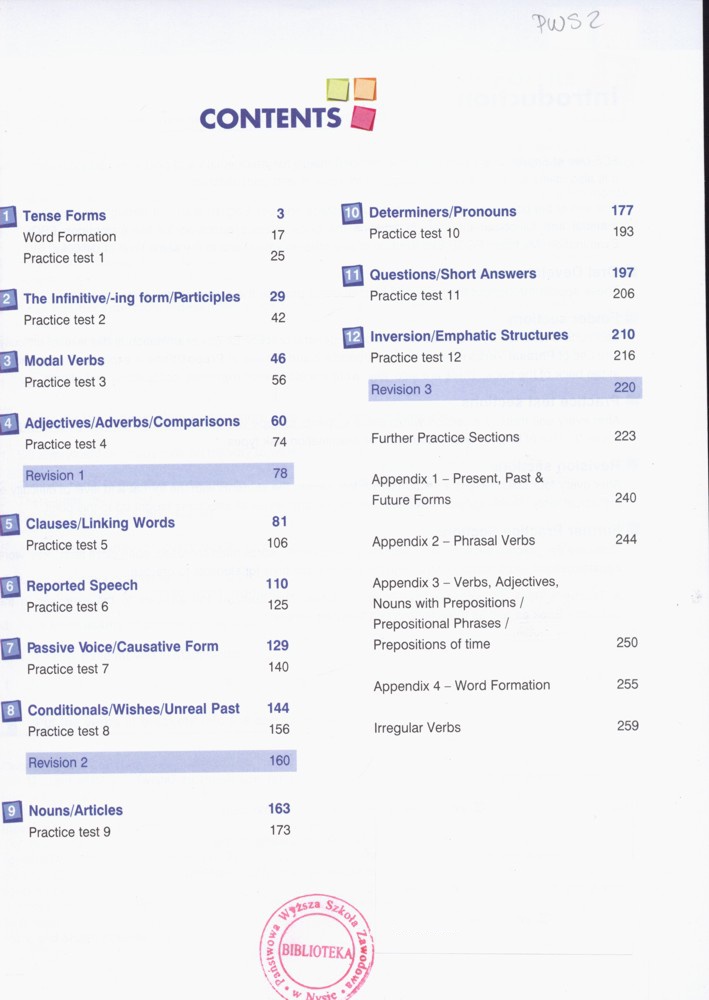
Task: Open the Tense Forms chapter
Action: tap(64, 216)
